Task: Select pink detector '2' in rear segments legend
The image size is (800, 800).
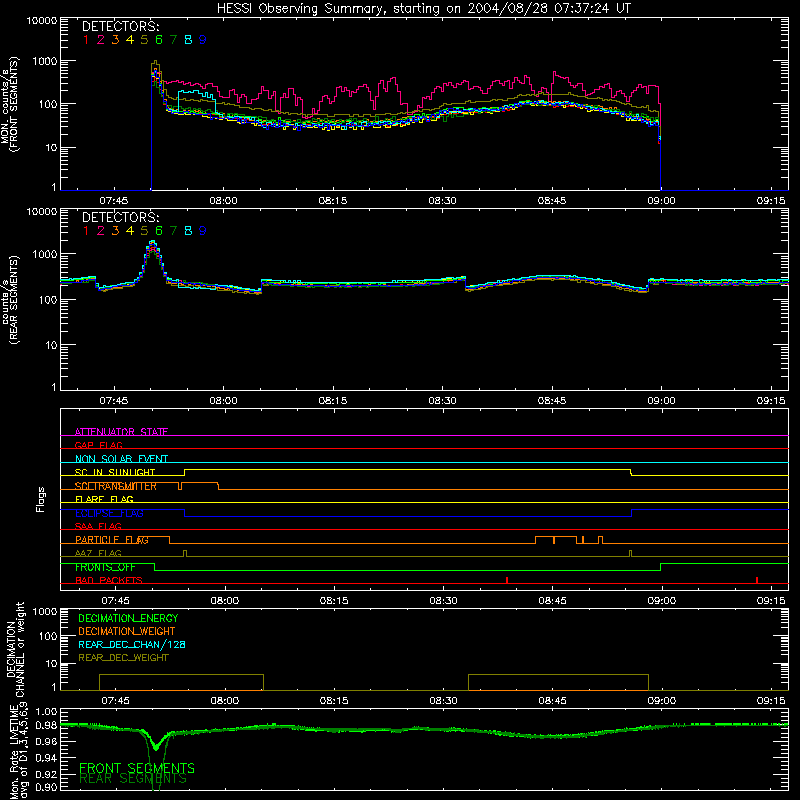Action: tap(101, 231)
